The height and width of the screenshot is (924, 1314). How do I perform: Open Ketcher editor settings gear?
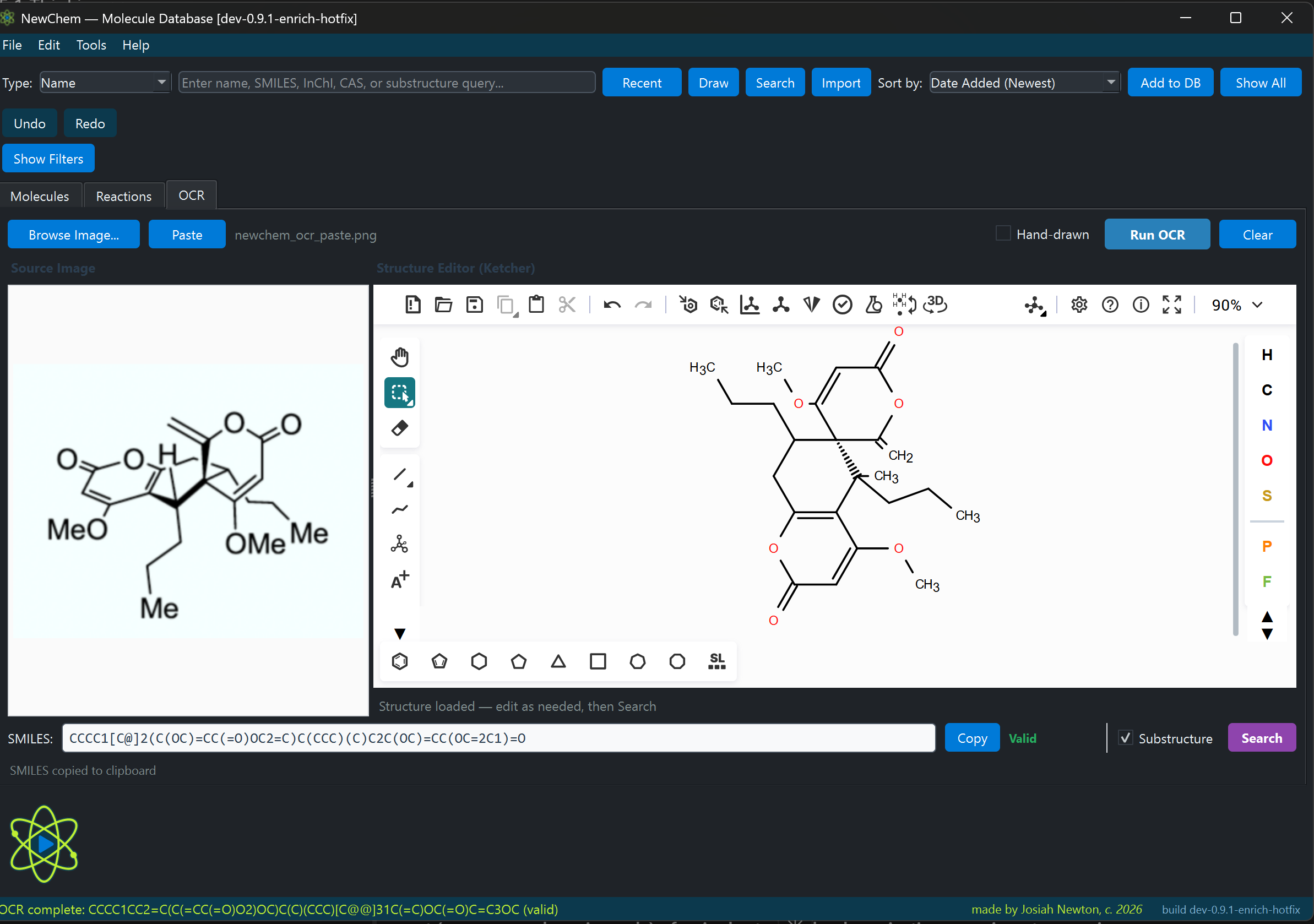tap(1079, 305)
